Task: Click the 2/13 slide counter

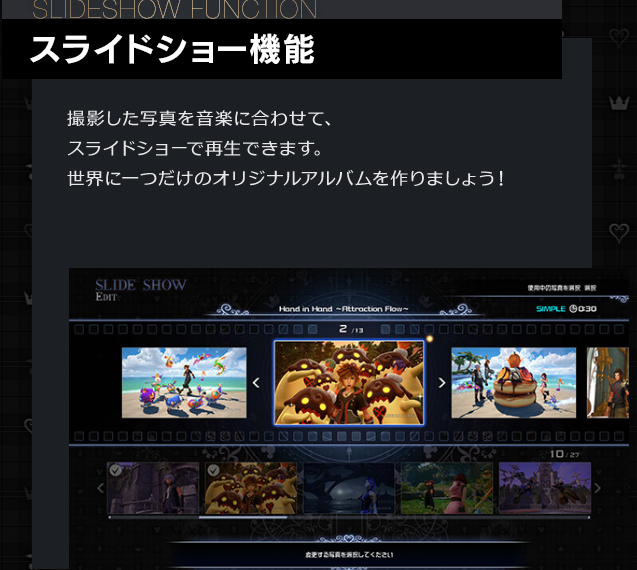Action: click(351, 329)
